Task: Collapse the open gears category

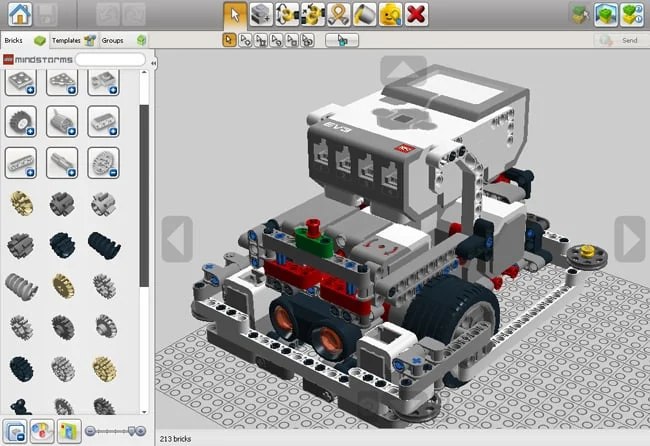Action: pyautogui.click(x=104, y=163)
